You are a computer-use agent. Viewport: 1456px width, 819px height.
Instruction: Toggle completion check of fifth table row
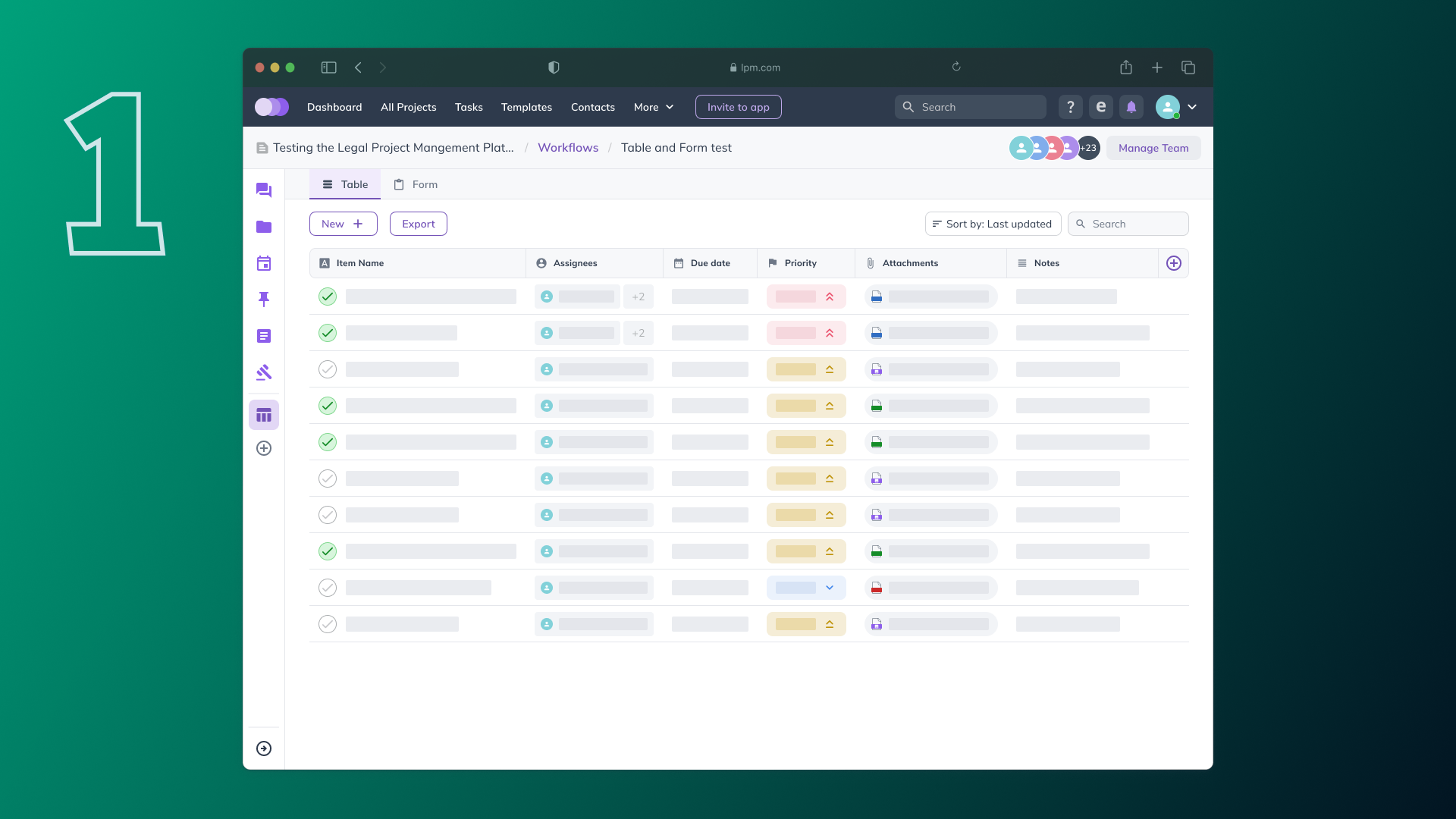pos(328,442)
